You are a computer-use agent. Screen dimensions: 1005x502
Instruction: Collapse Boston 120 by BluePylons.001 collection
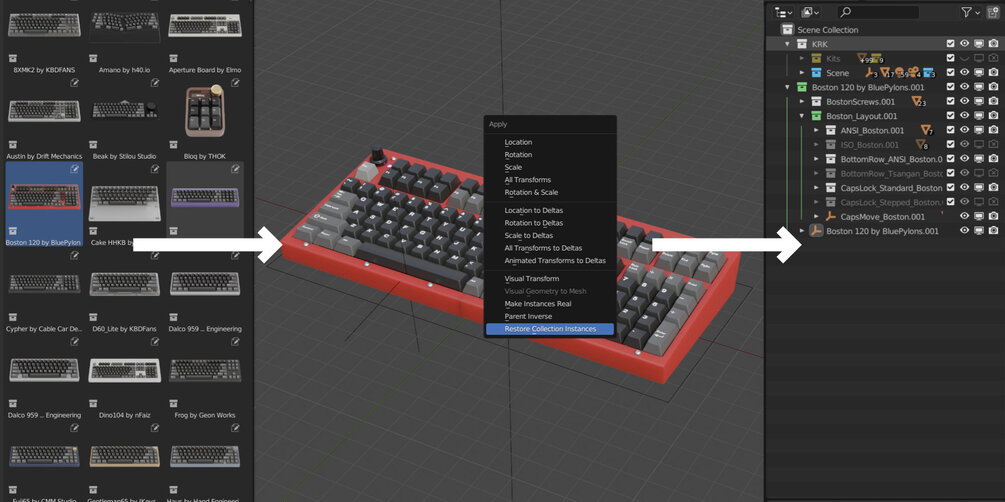tap(788, 87)
